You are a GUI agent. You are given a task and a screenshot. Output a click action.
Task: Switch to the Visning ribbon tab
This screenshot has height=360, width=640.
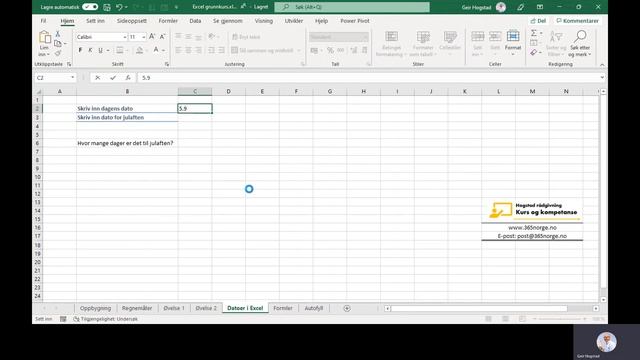point(264,21)
